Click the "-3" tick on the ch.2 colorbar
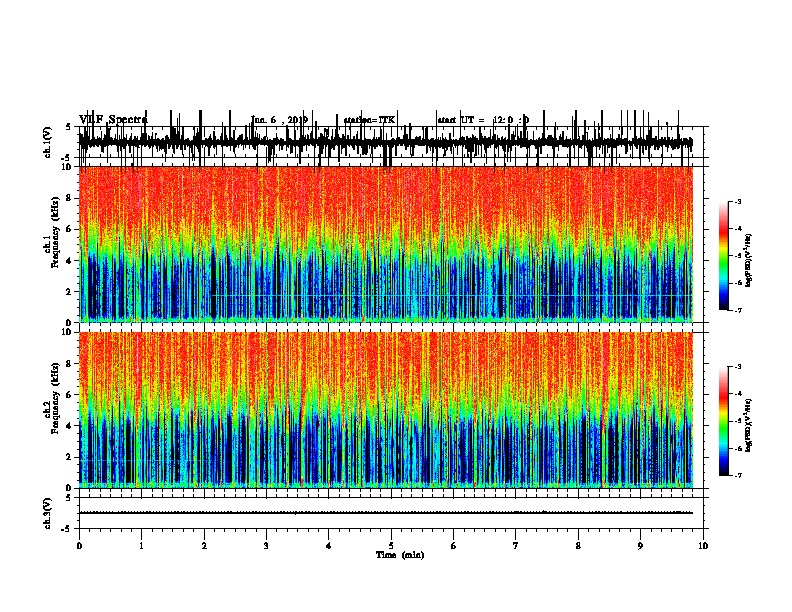Image resolution: width=792 pixels, height=612 pixels. [x=737, y=367]
